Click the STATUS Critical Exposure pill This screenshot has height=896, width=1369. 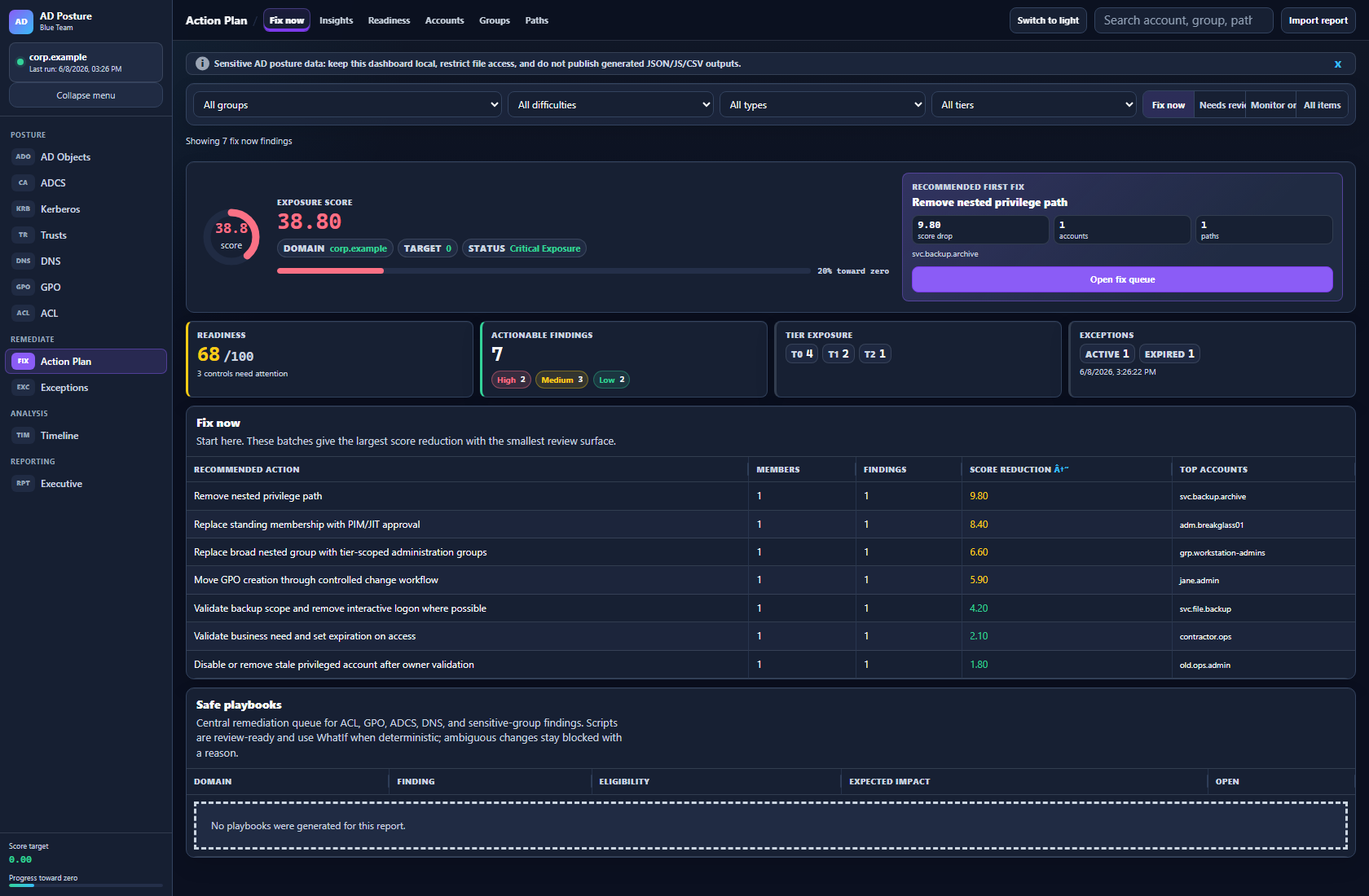point(524,248)
